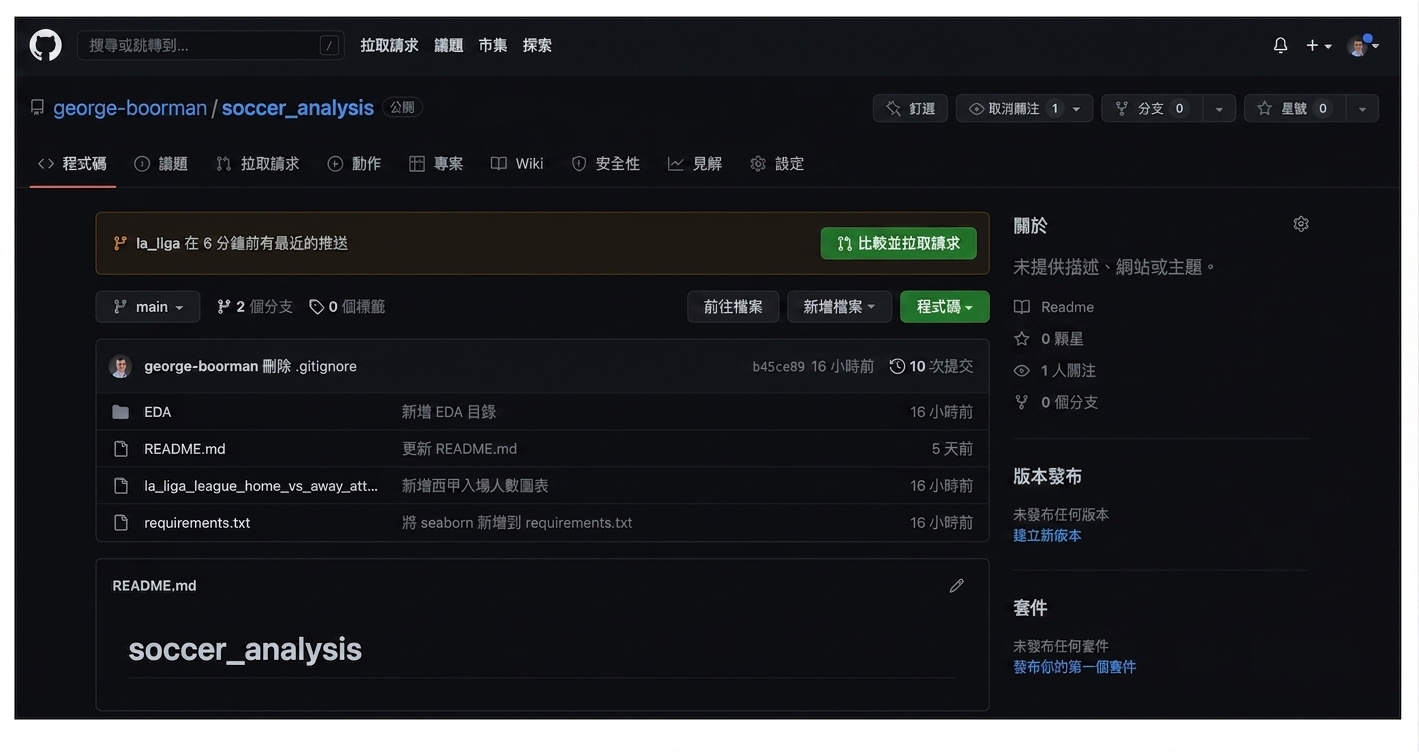The width and height of the screenshot is (1419, 752).
Task: Open the la_liga_league_home_vs_away_att... file
Action: [x=261, y=486]
